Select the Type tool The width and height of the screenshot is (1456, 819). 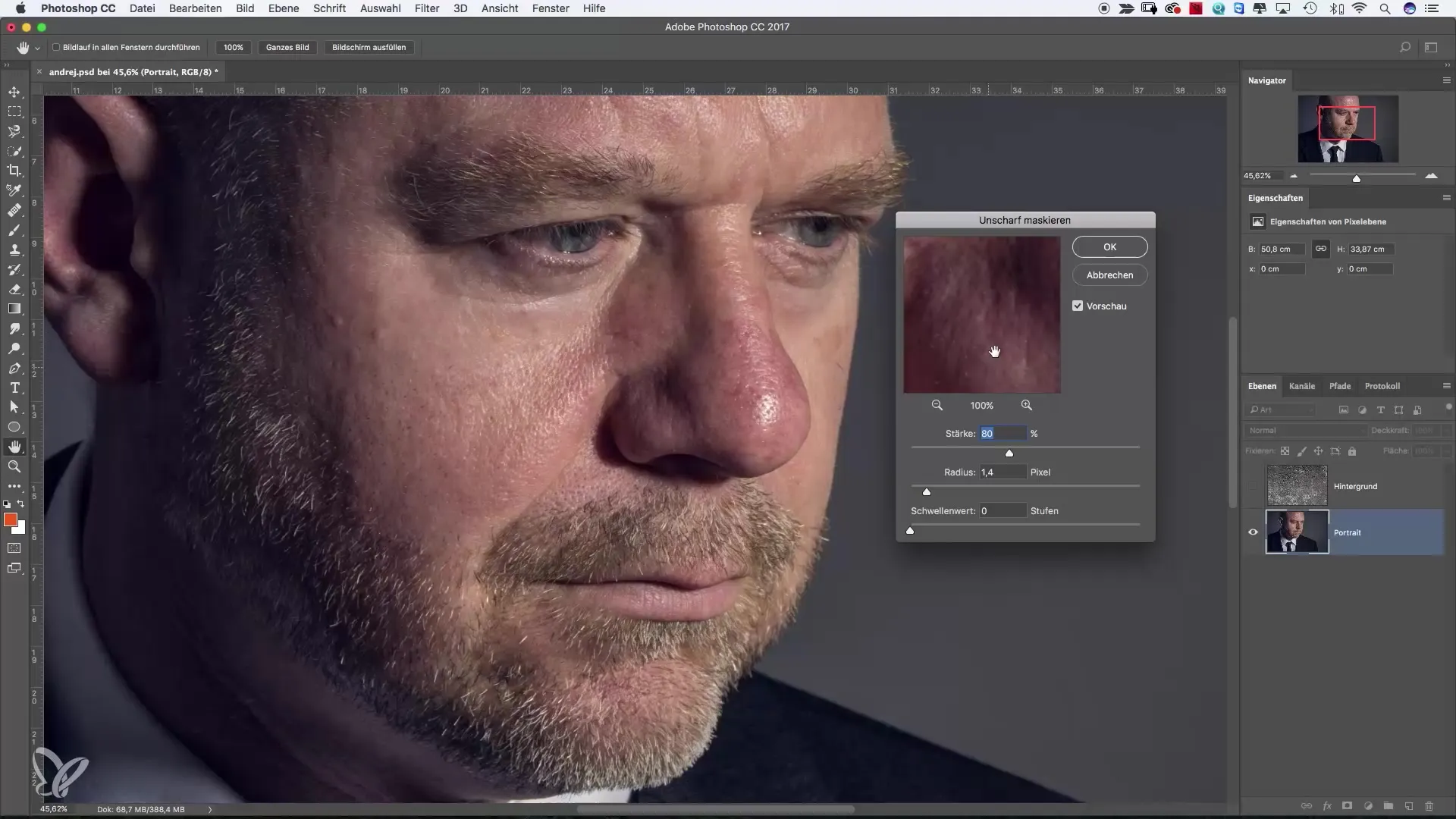[x=14, y=388]
